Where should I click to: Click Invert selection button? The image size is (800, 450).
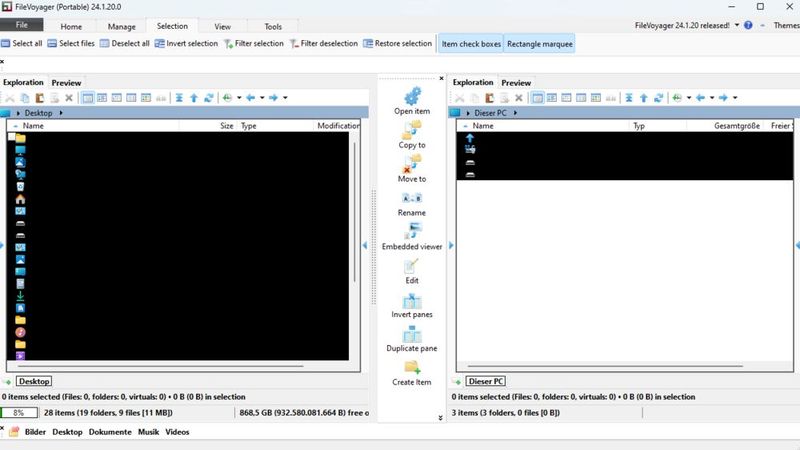coord(186,43)
